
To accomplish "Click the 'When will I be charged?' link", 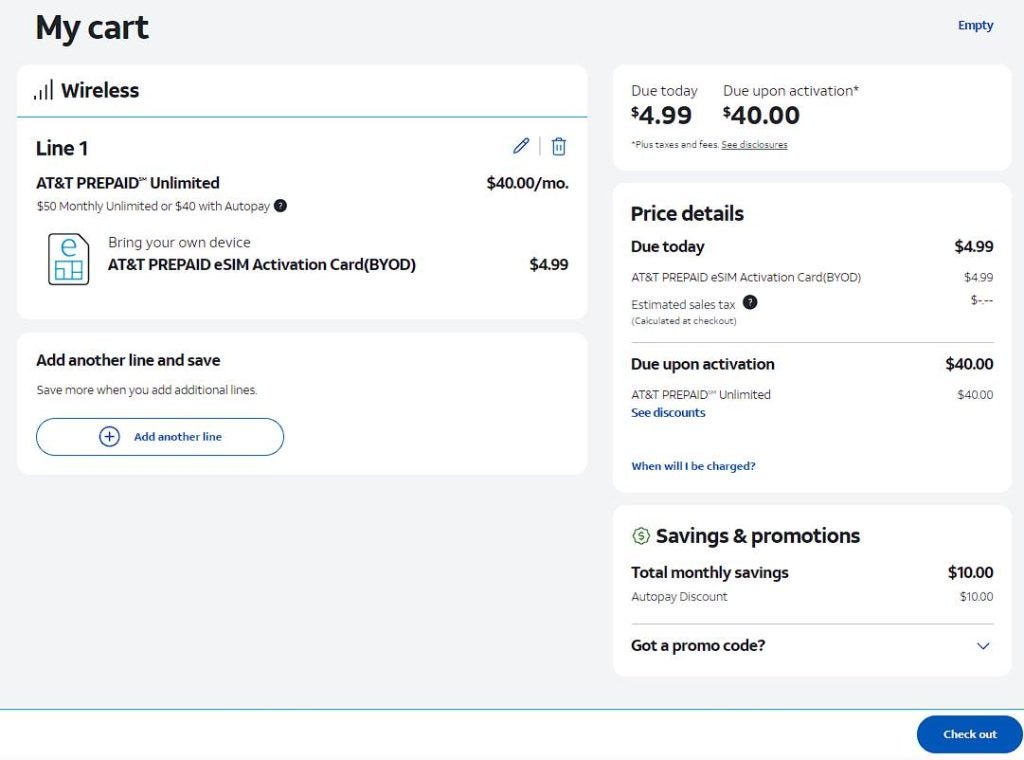I will [693, 466].
